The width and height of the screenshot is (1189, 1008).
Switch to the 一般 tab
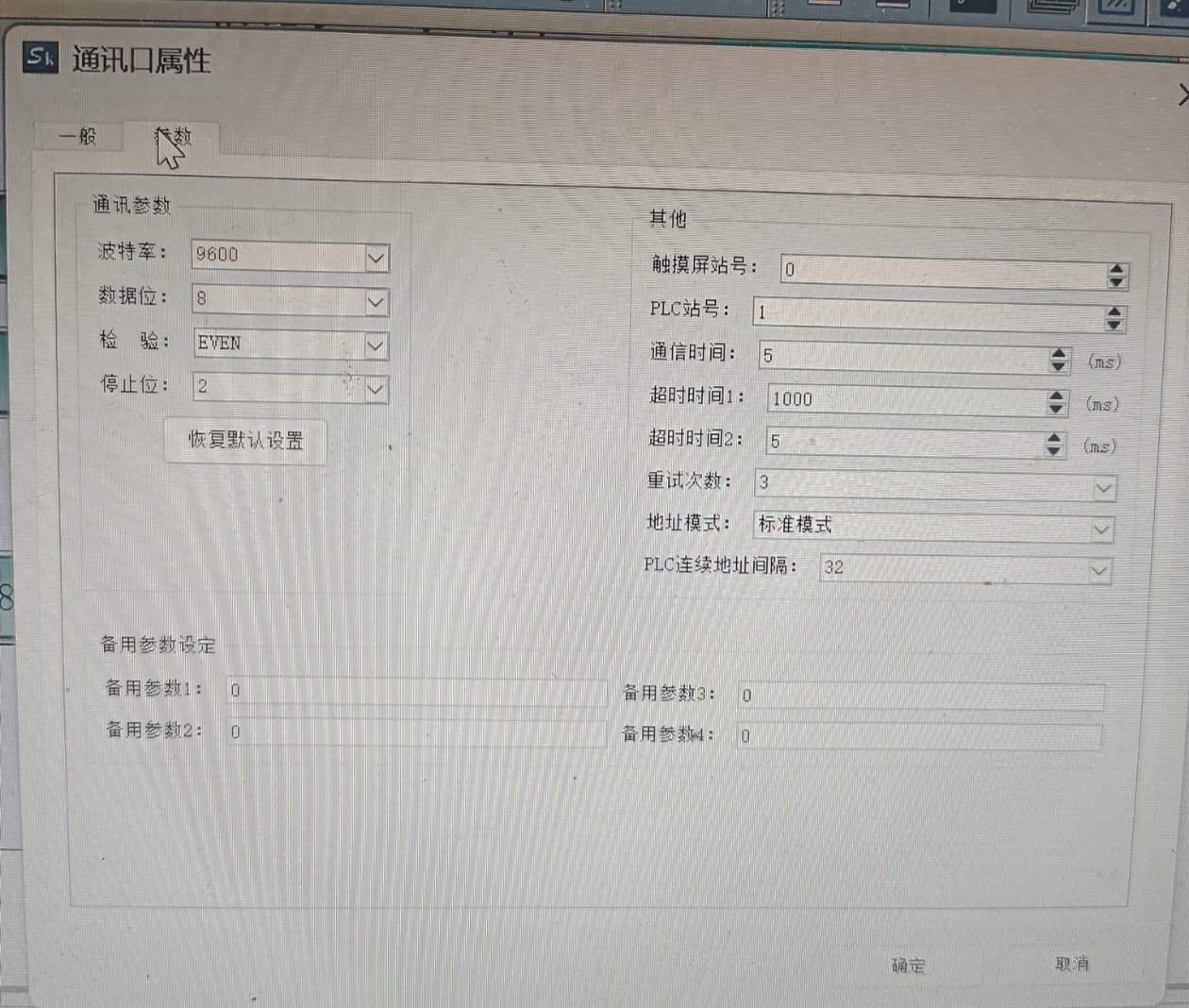(77, 137)
